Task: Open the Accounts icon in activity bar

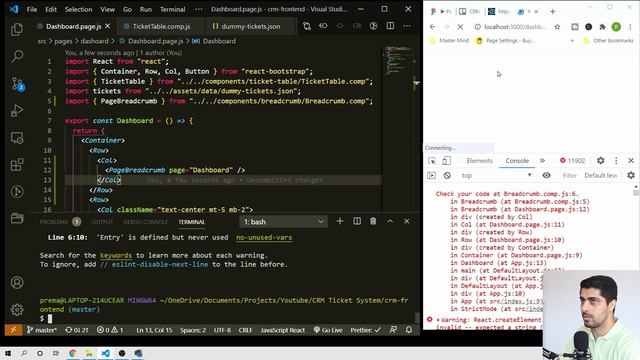Action: (x=17, y=282)
